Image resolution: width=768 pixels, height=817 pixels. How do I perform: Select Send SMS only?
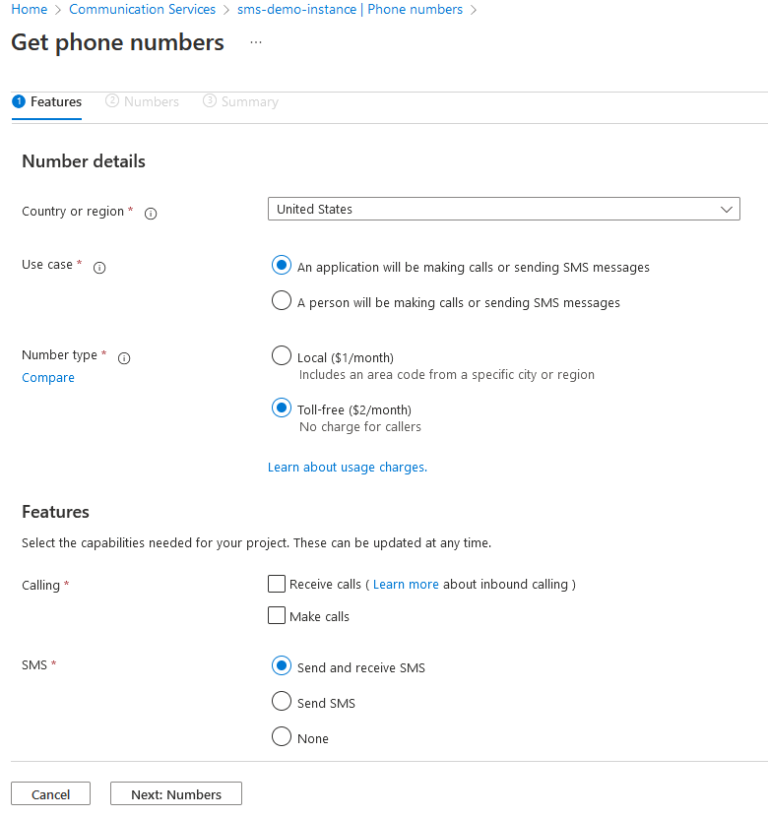281,701
